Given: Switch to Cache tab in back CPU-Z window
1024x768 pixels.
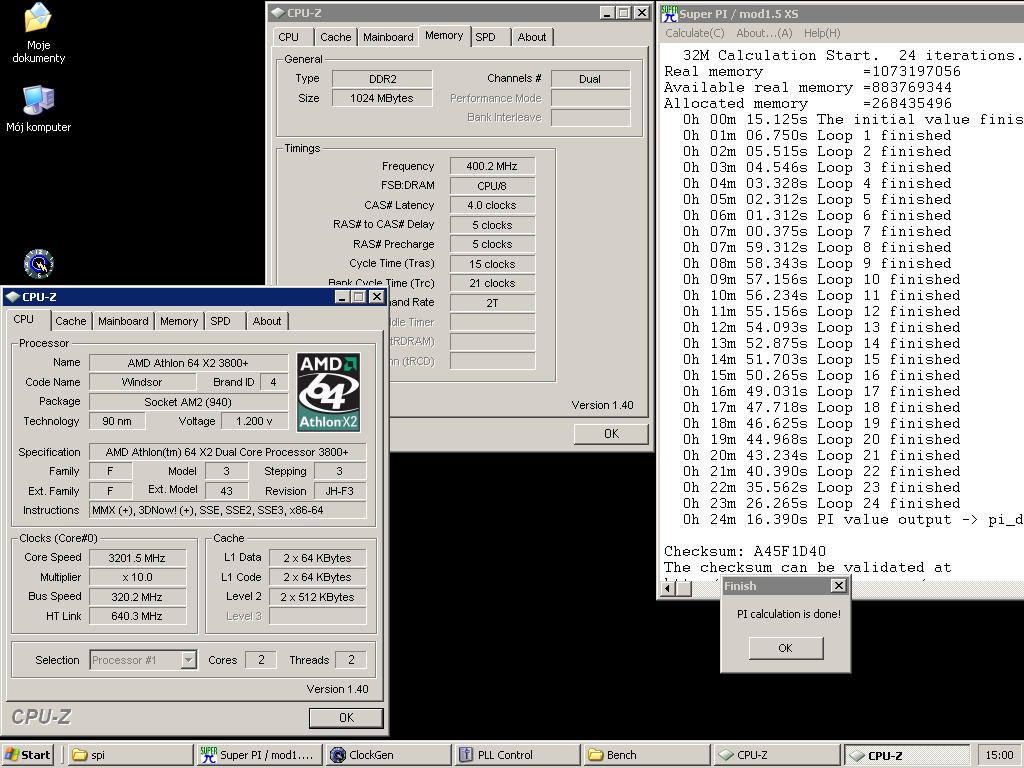Looking at the screenshot, I should click(x=336, y=37).
